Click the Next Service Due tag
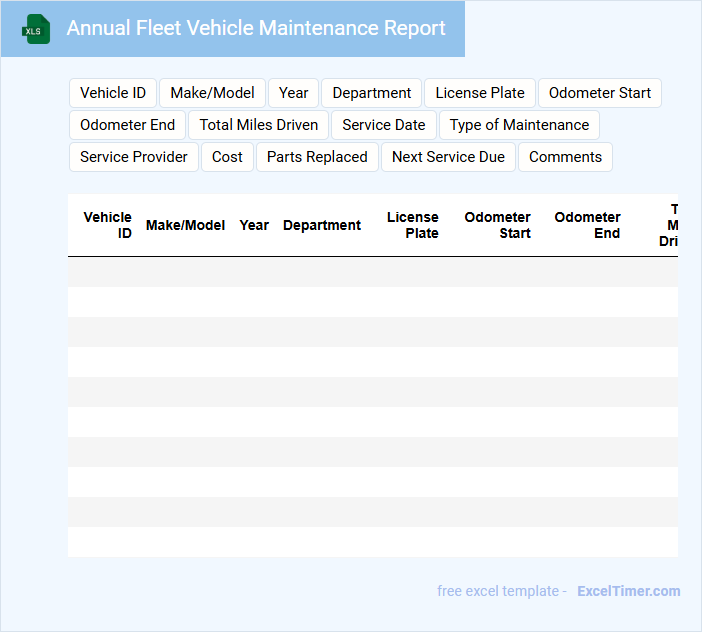Screen dimensions: 702x632 click(448, 157)
